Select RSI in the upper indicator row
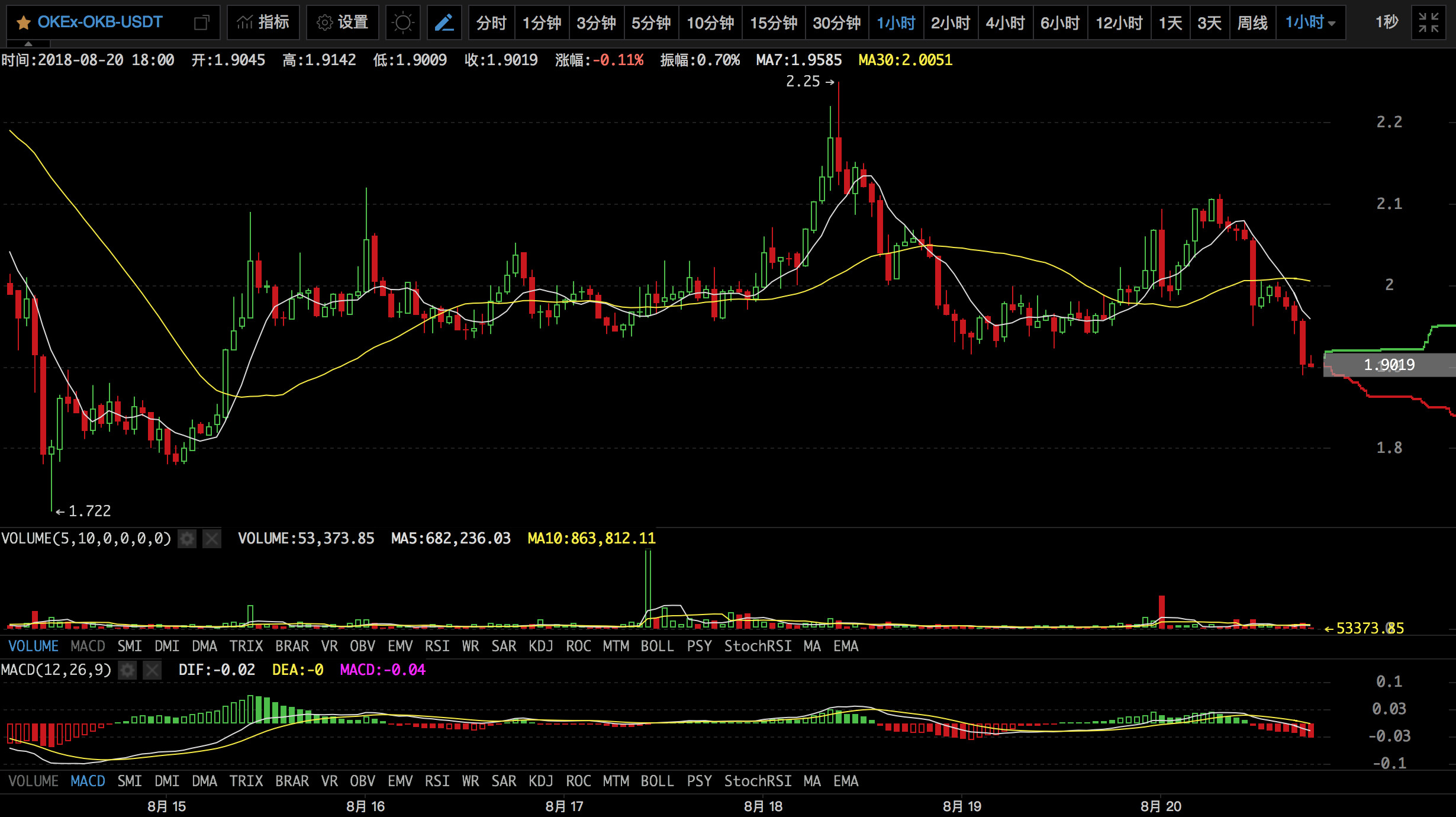 (437, 646)
